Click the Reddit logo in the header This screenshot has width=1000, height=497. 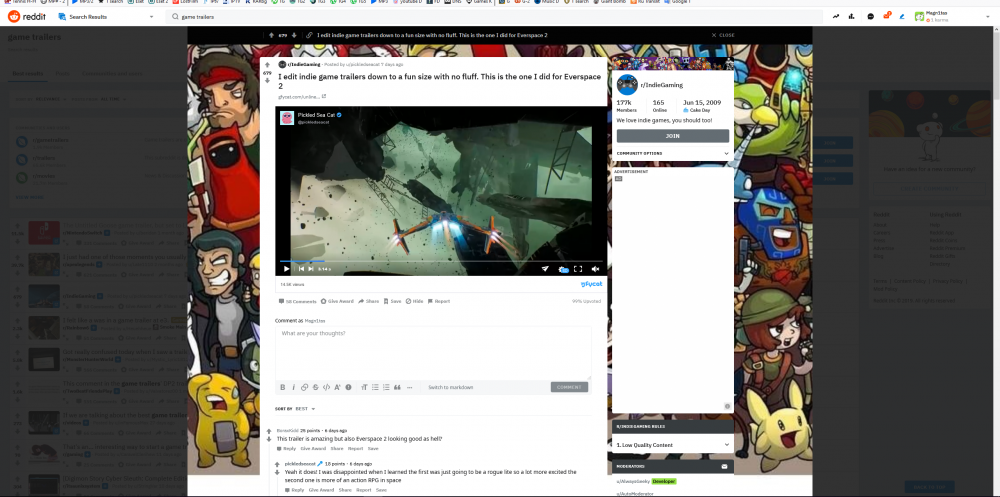pyautogui.click(x=25, y=17)
